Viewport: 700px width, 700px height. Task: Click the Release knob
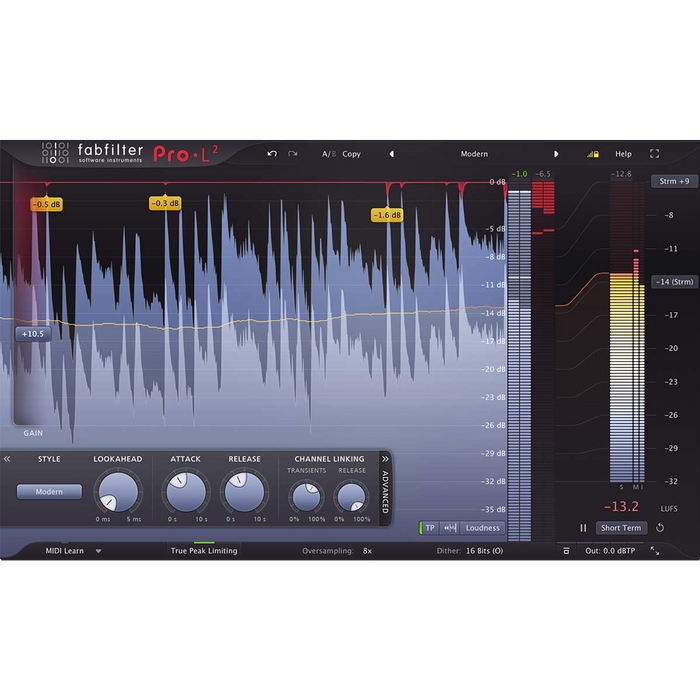pyautogui.click(x=244, y=492)
